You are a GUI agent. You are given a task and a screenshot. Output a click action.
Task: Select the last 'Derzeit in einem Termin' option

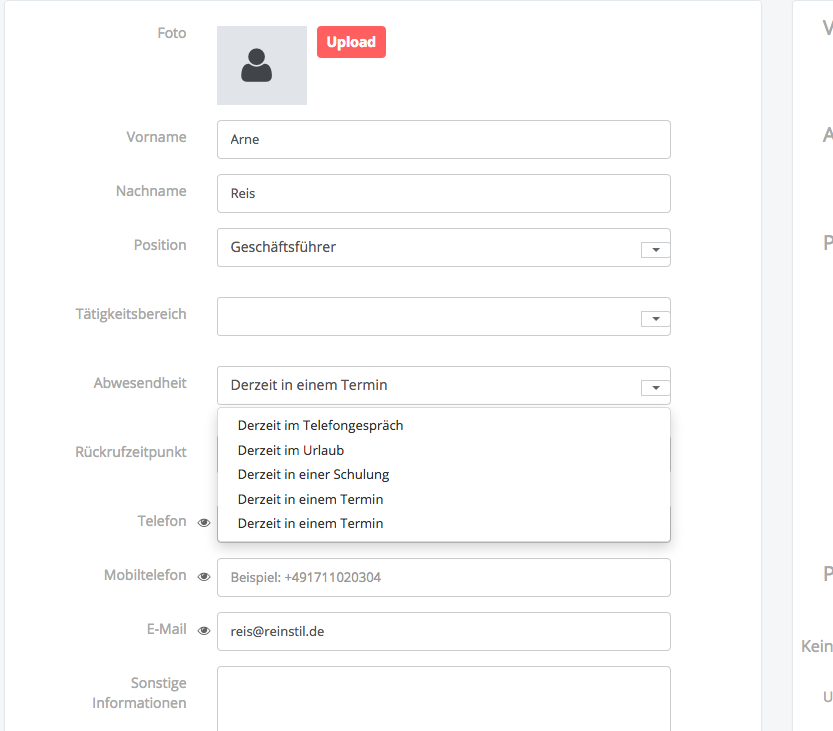click(310, 523)
